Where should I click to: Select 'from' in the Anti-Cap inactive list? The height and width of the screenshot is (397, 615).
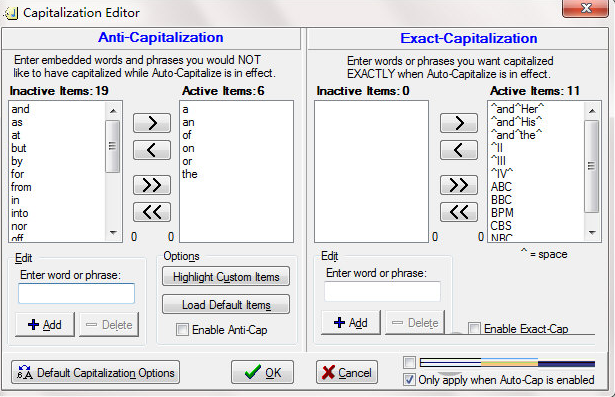click(21, 187)
